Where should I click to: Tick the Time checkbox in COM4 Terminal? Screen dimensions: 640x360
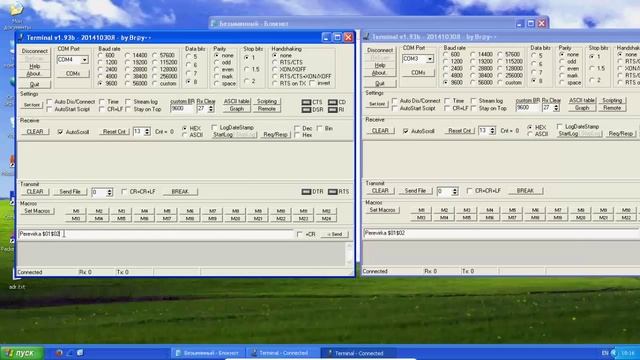tap(102, 102)
